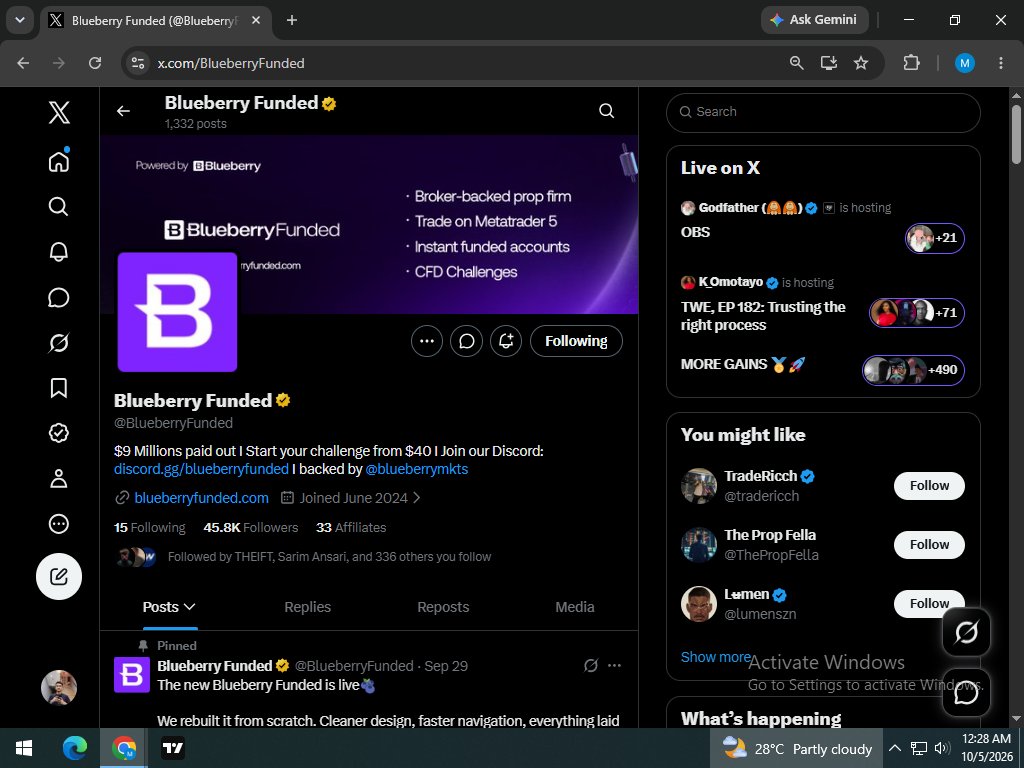This screenshot has width=1024, height=768.
Task: Open the verified badge sidebar icon
Action: 59,432
